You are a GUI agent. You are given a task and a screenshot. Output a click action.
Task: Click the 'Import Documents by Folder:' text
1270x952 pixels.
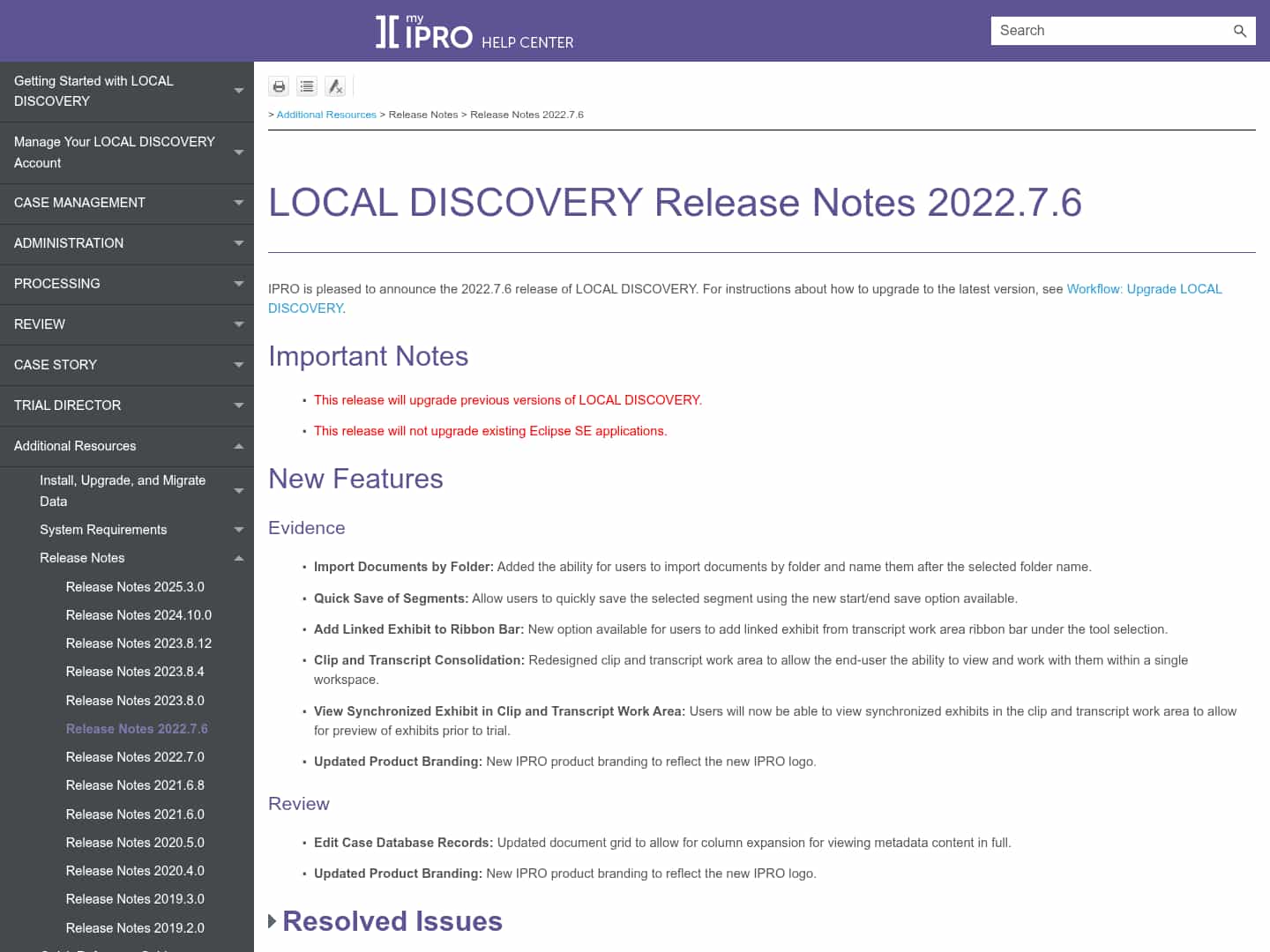(x=403, y=567)
